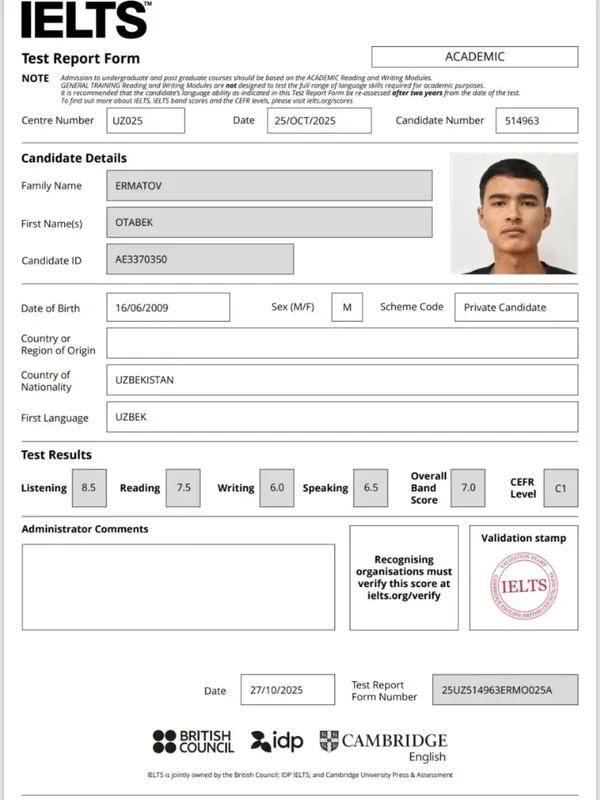Click the Speaking score box 6.5
The width and height of the screenshot is (600, 800).
click(x=370, y=488)
